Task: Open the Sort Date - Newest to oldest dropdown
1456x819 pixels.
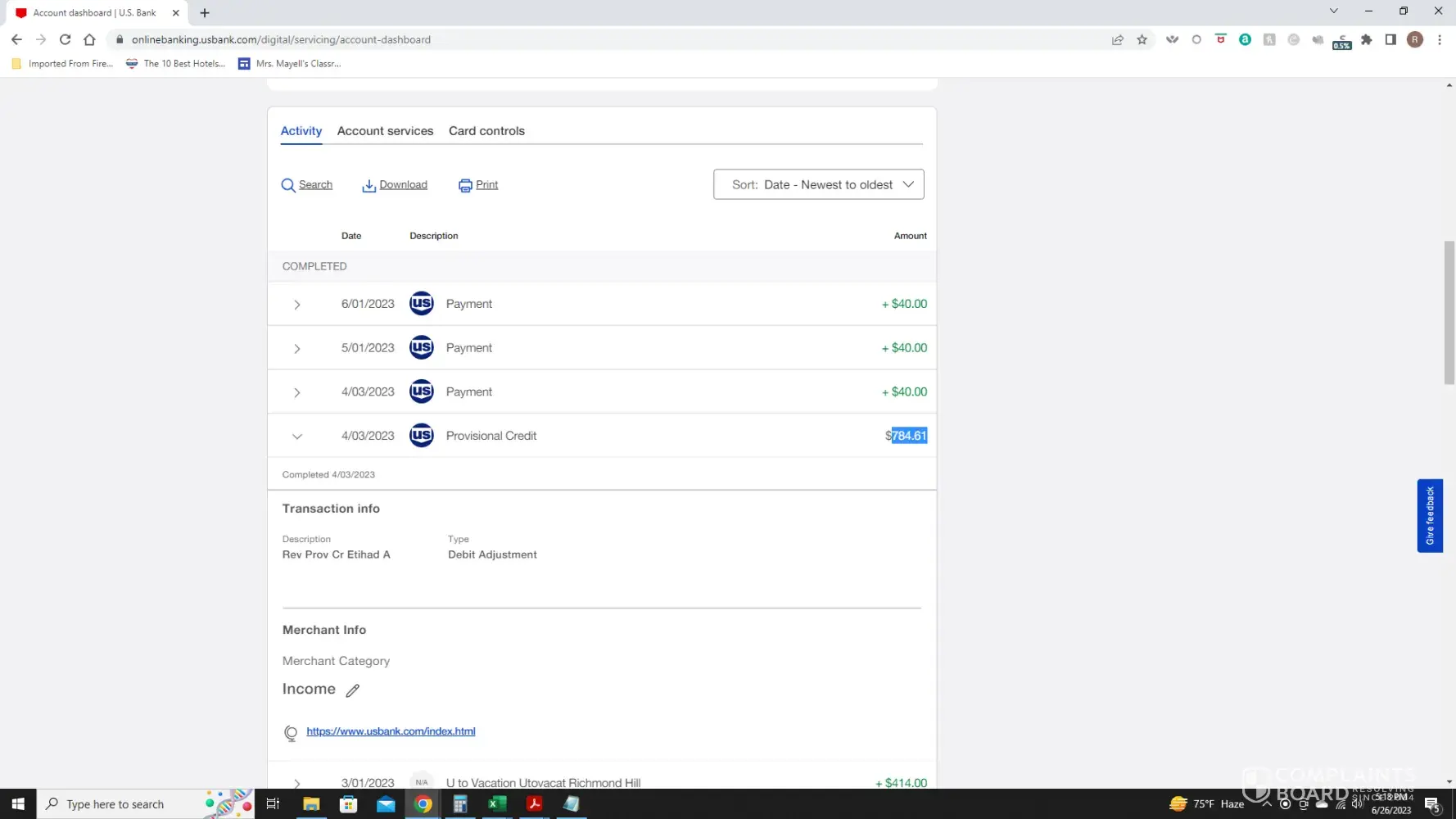Action: click(818, 184)
